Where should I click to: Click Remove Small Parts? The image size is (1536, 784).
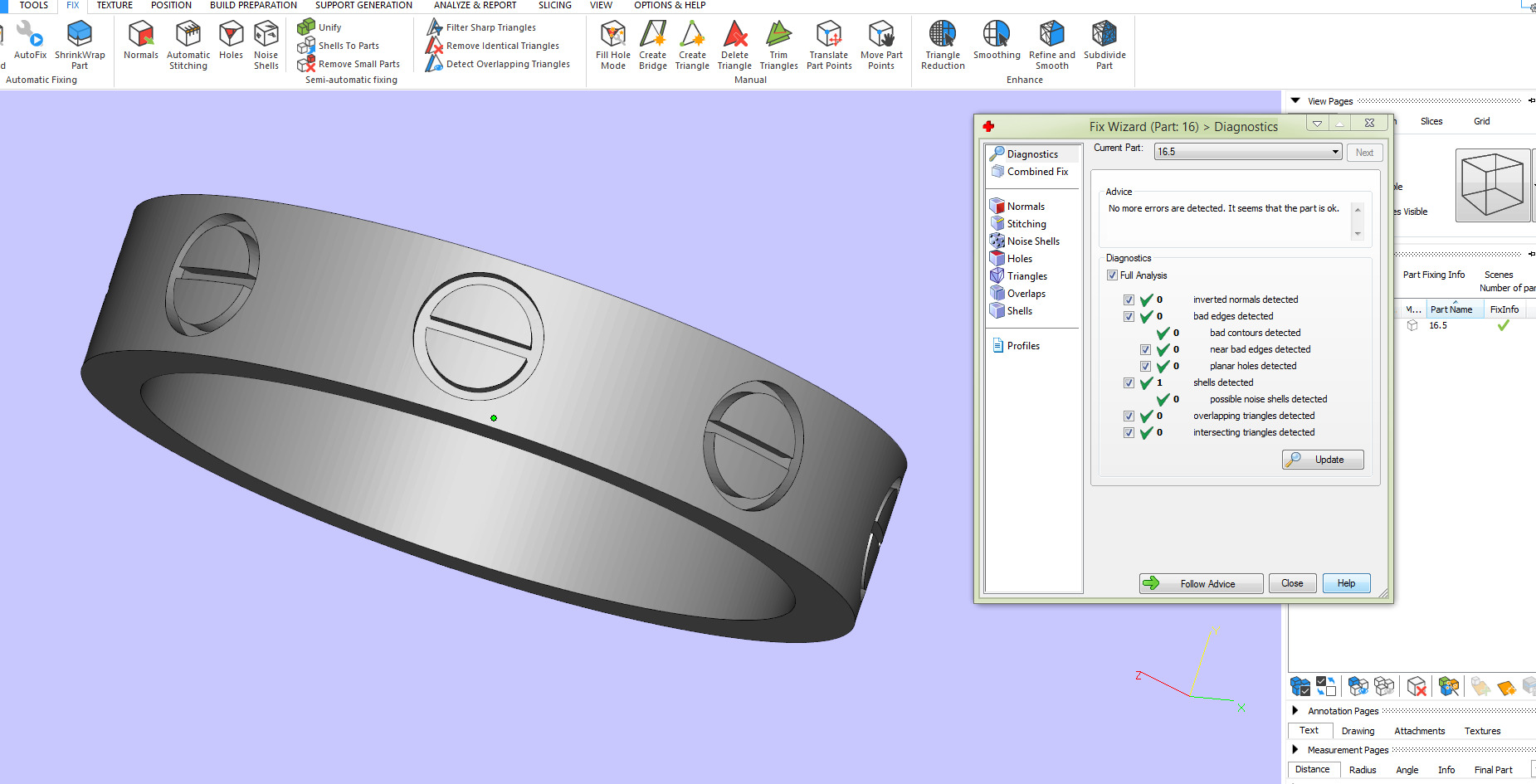click(x=349, y=64)
